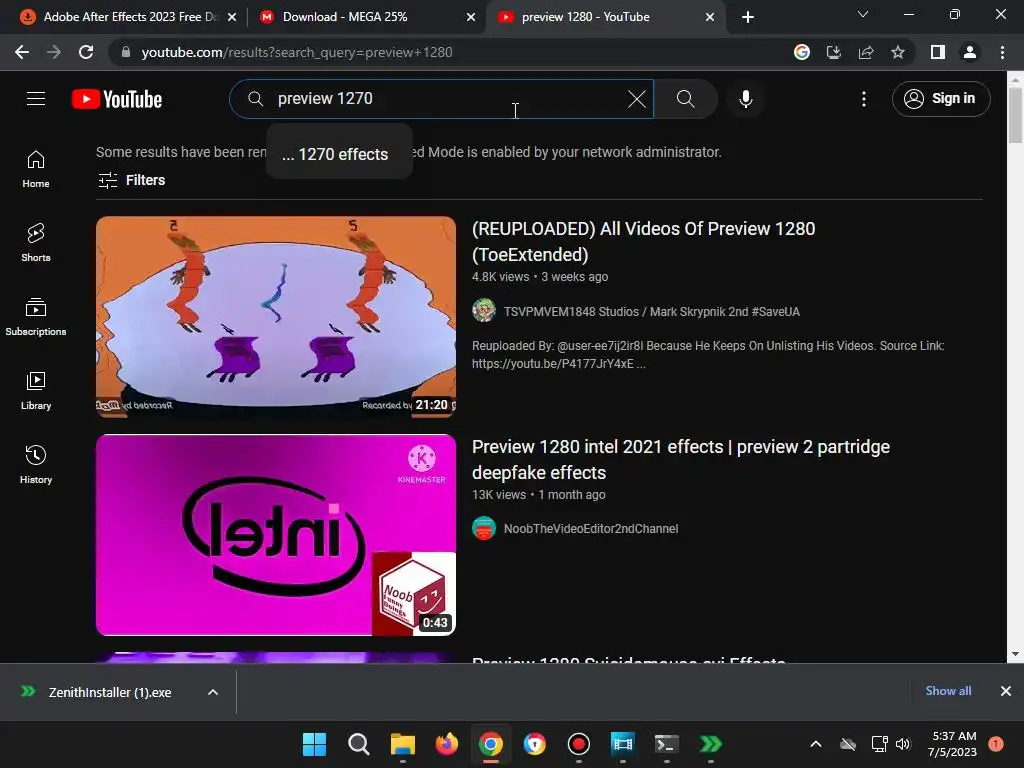
Task: Close the MEGA download tab
Action: pos(471,17)
